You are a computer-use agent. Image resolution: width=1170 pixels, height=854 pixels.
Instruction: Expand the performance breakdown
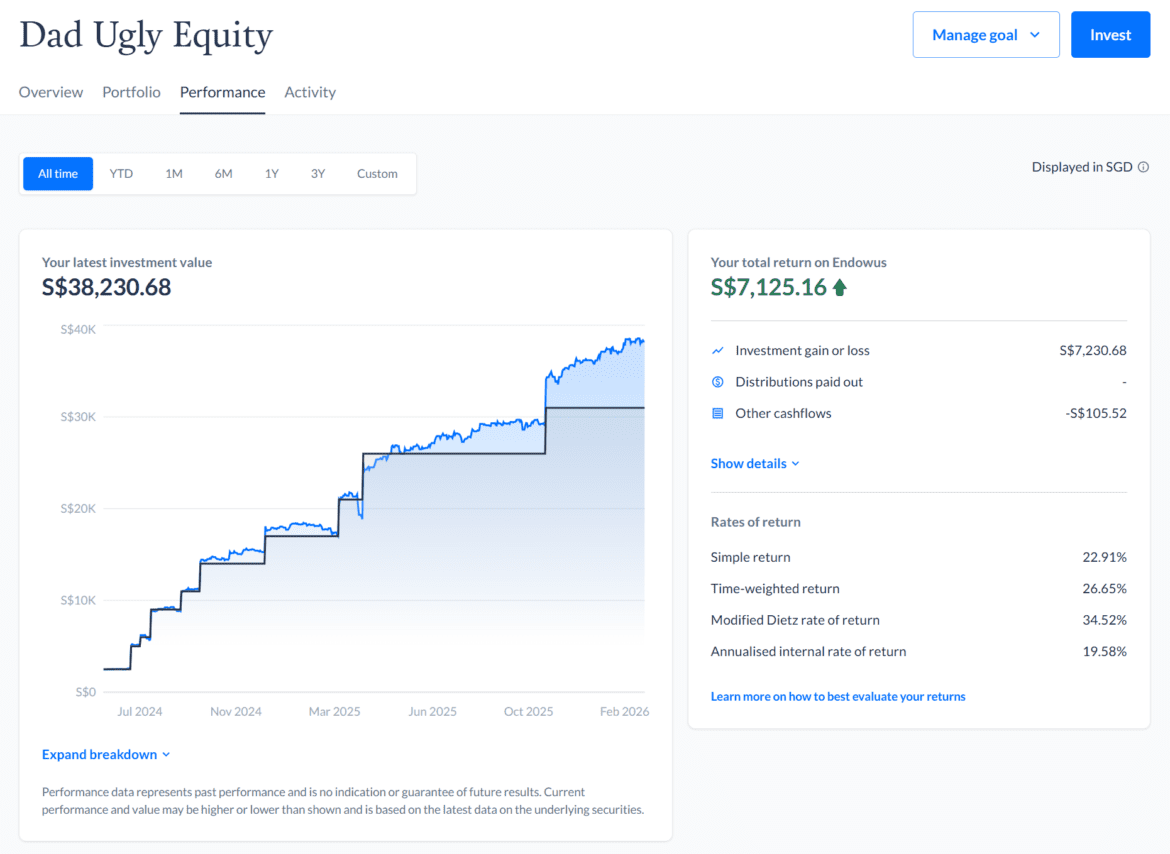tap(106, 754)
